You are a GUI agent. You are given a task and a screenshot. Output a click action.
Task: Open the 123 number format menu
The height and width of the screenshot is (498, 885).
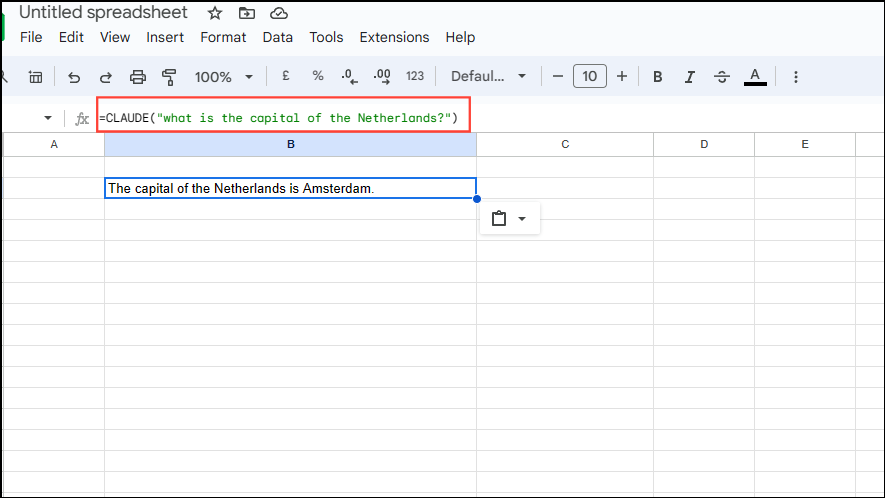coord(415,76)
